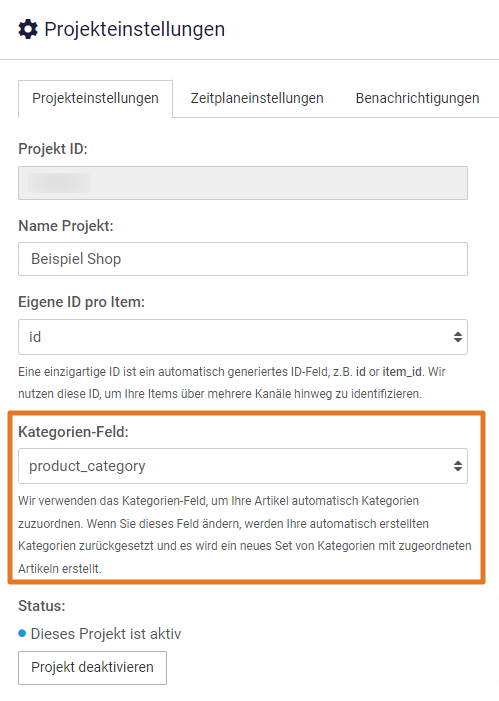Click the Eigene ID pro Item label

click(81, 302)
